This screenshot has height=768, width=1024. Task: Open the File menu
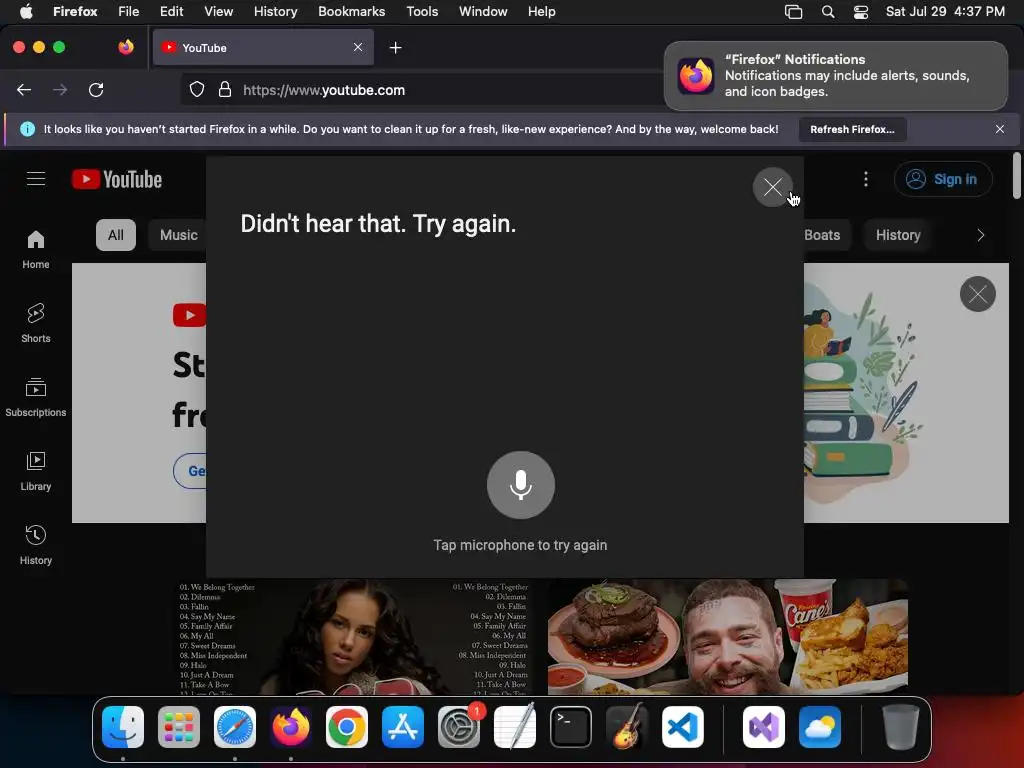point(128,11)
